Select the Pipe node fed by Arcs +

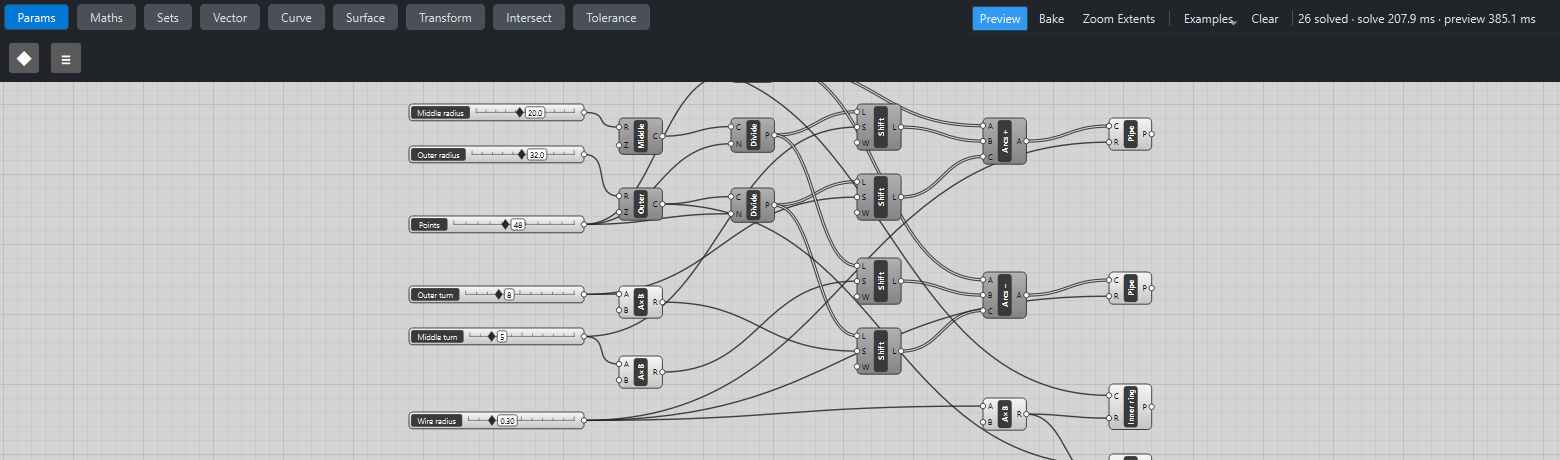coord(1131,134)
